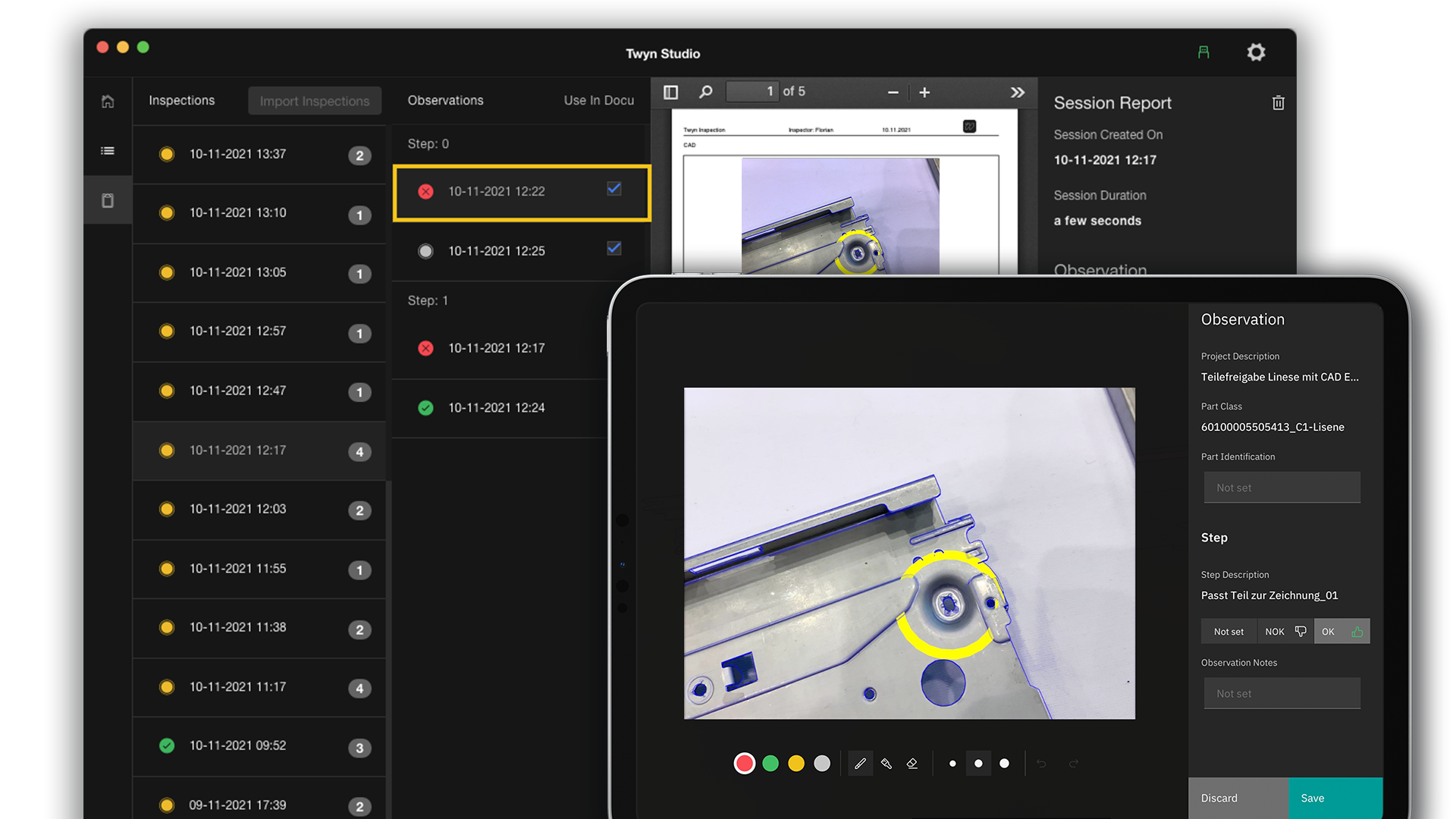Open the clipboard panel in left sidebar
The image size is (1456, 819).
tap(108, 199)
